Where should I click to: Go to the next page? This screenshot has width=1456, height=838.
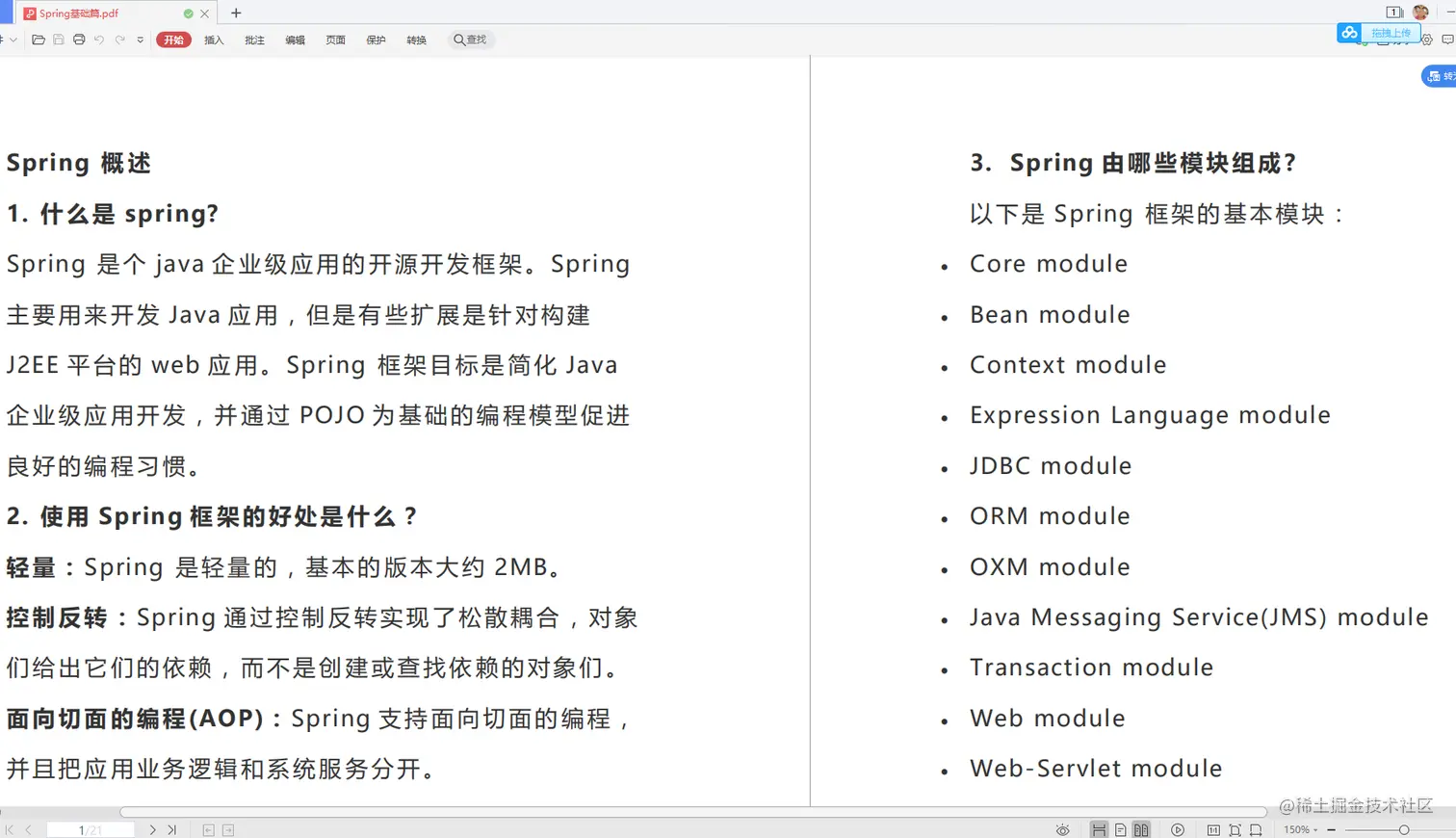[x=153, y=829]
